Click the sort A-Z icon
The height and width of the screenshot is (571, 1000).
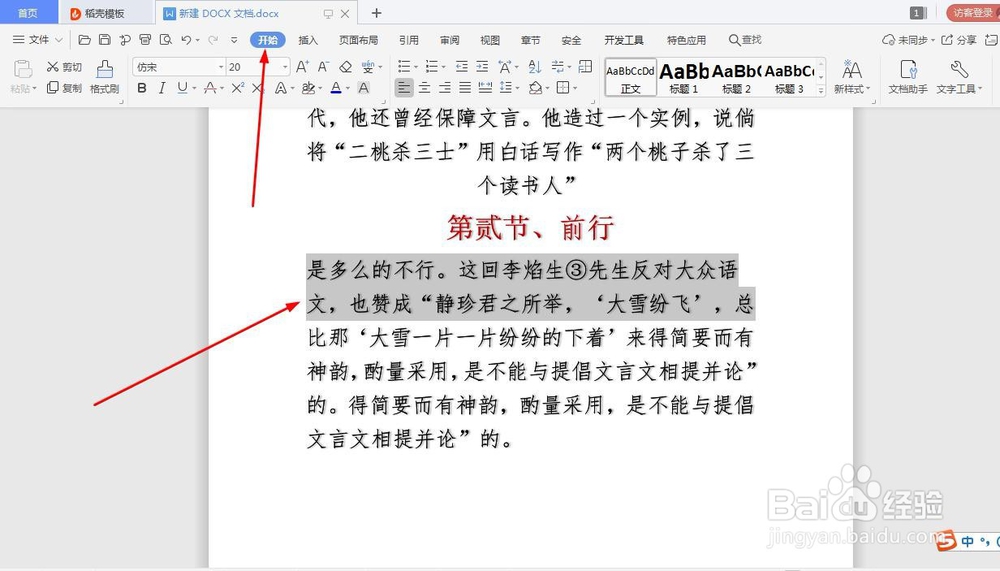(x=534, y=66)
